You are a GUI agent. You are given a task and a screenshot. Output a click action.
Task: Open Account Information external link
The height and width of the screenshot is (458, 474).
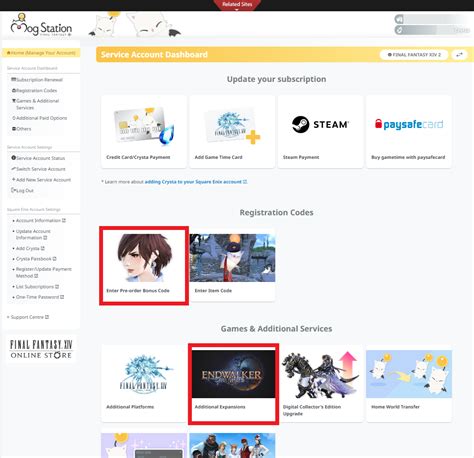coord(40,220)
